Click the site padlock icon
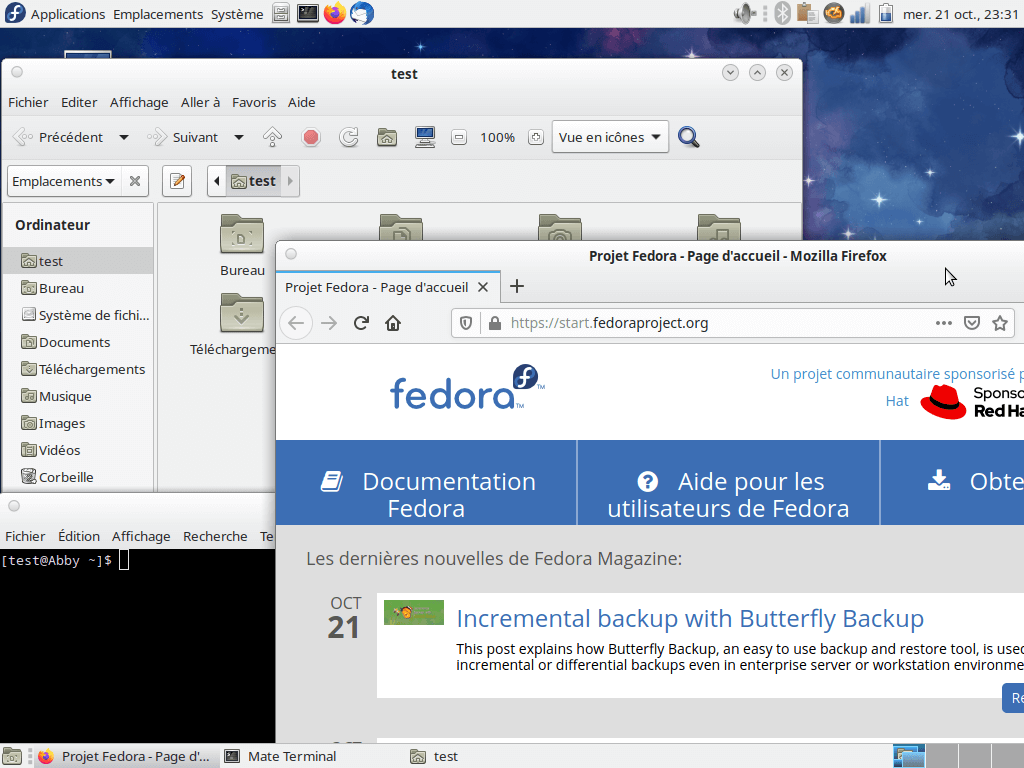 point(495,323)
